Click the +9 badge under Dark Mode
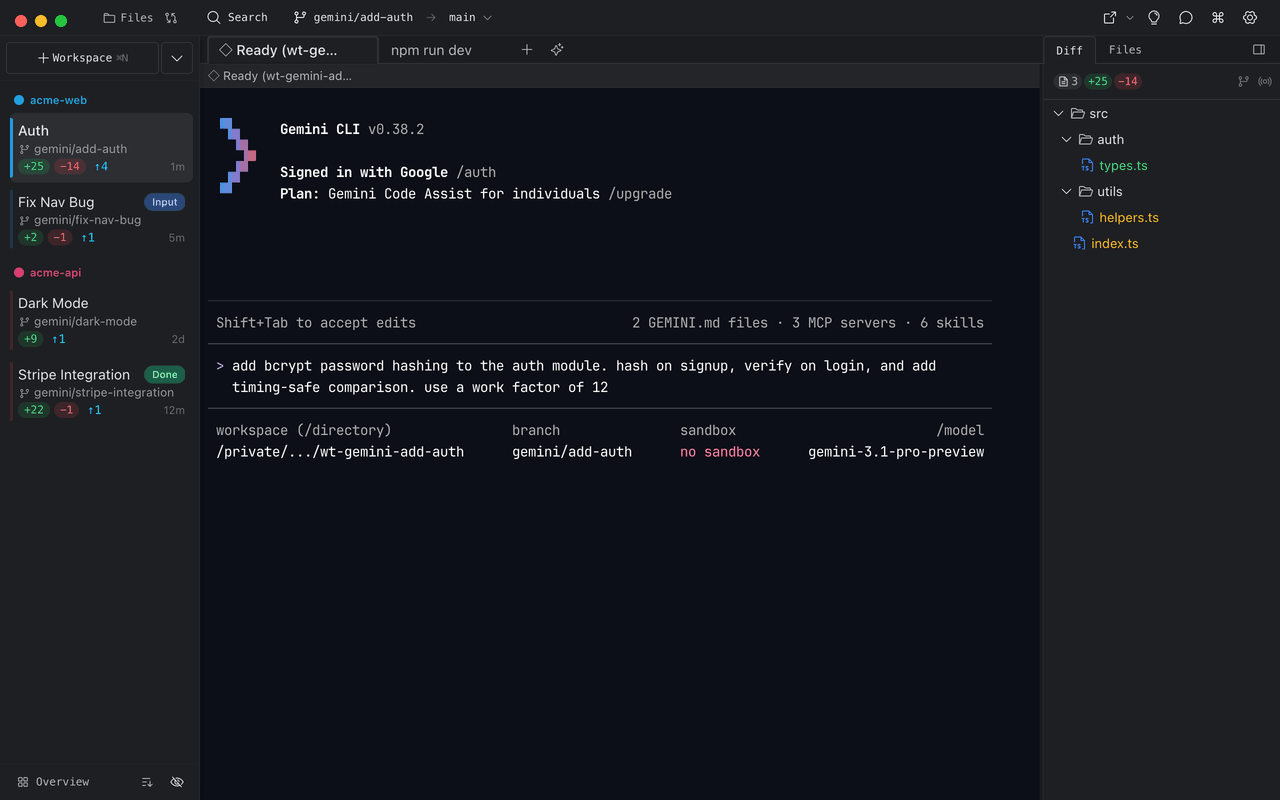The width and height of the screenshot is (1280, 800). (x=31, y=339)
